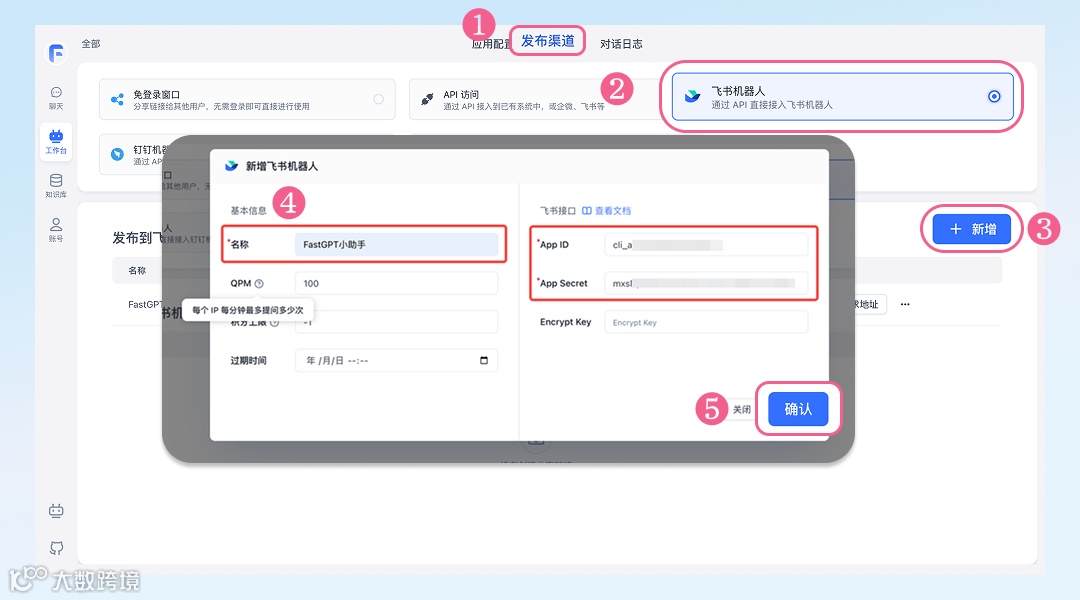Screen dimensions: 1080x600
Task: Open the 知识库 knowledge base sidebar icon
Action: point(56,185)
